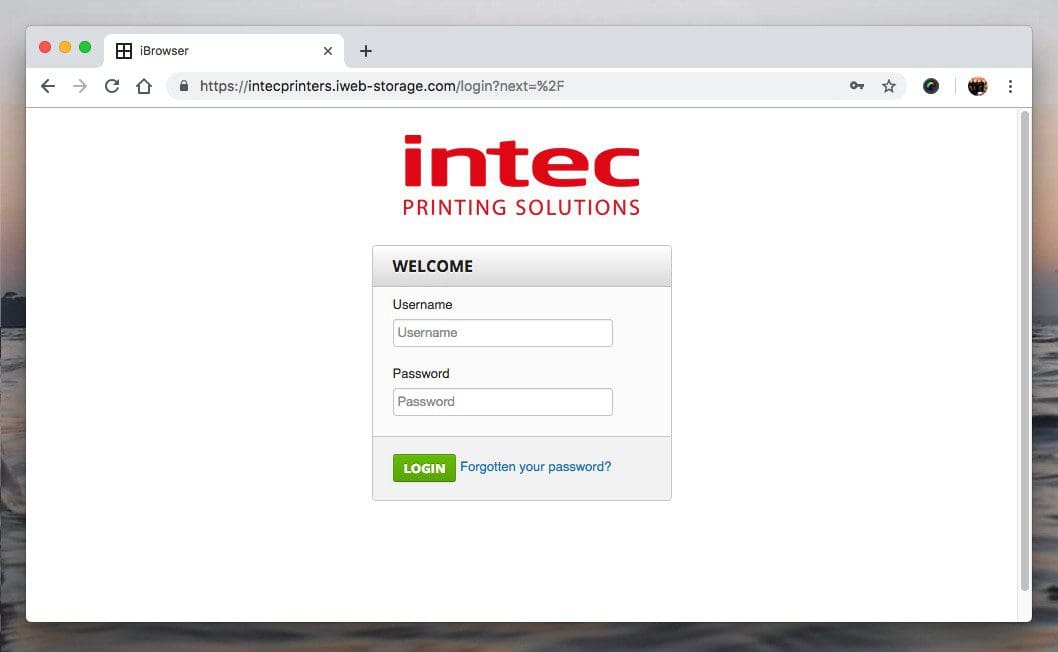Viewport: 1058px width, 652px height.
Task: Open the browser profile avatar
Action: click(x=977, y=86)
